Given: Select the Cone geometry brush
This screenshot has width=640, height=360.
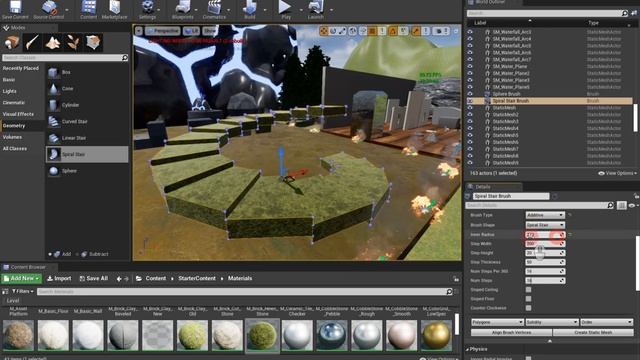Looking at the screenshot, I should tap(87, 89).
